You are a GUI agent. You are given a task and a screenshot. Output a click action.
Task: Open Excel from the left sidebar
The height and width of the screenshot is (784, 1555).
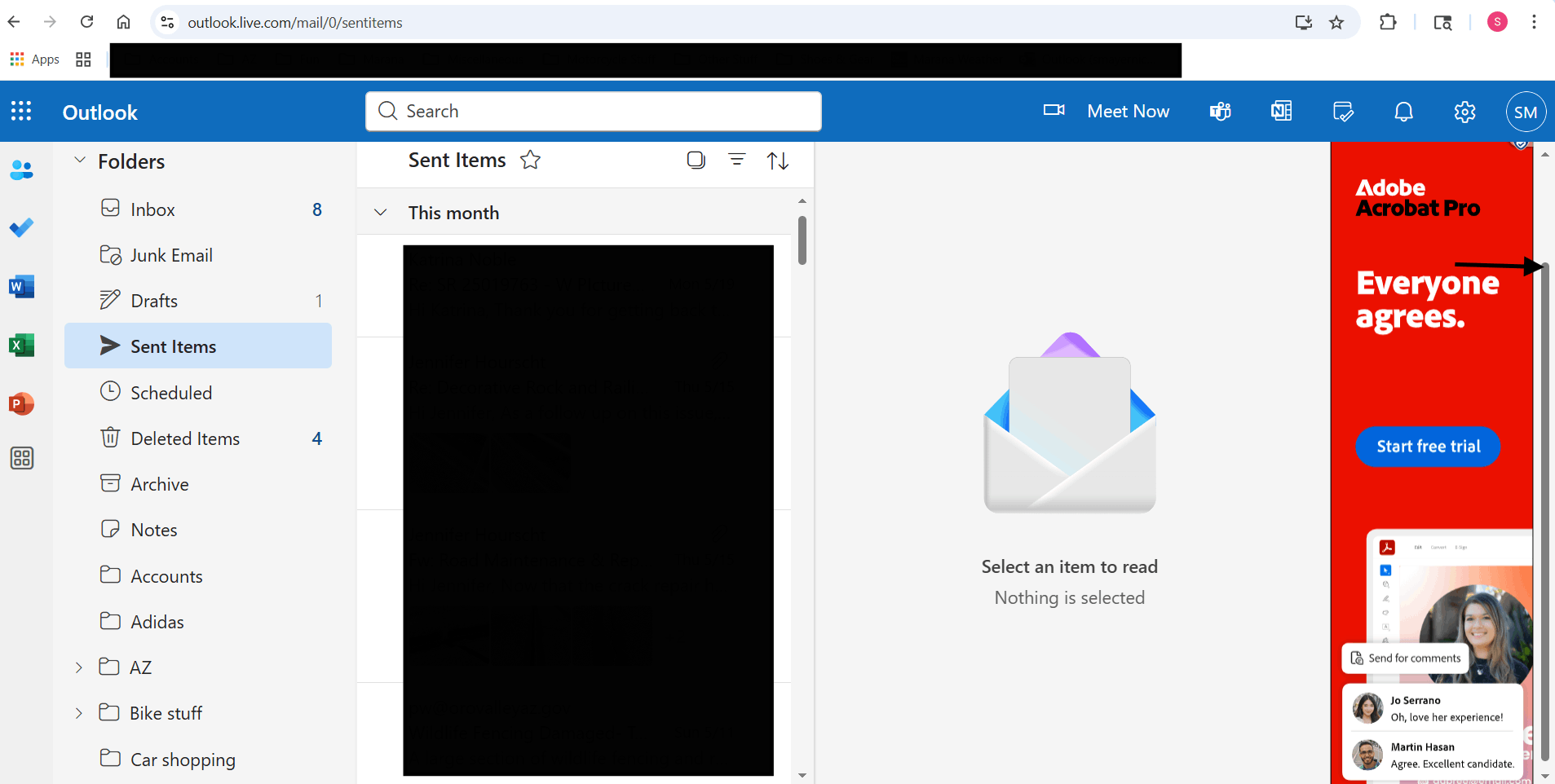click(x=20, y=345)
